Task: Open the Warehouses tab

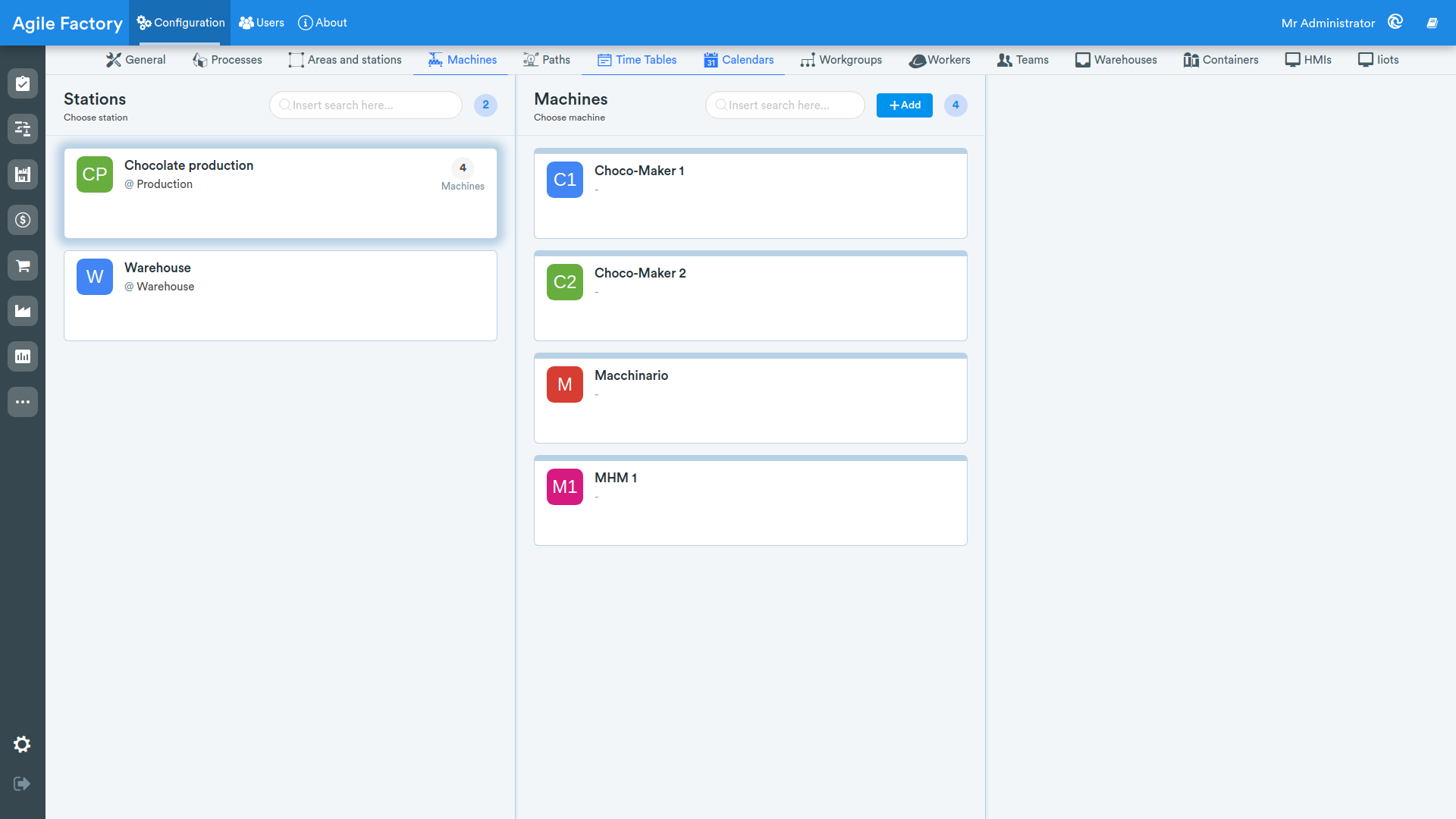Action: pos(1116,60)
